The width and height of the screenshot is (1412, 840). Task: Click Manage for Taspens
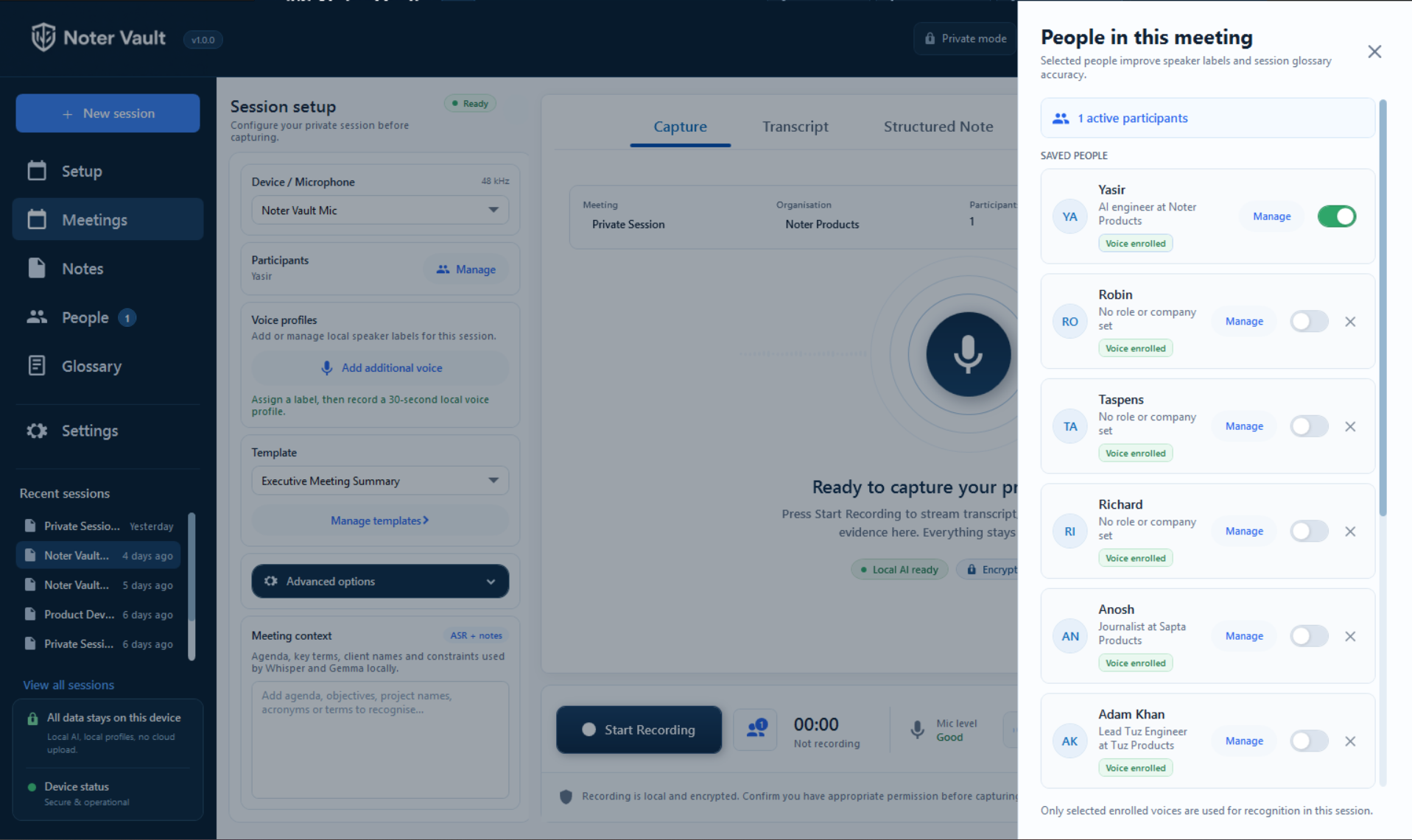coord(1244,426)
